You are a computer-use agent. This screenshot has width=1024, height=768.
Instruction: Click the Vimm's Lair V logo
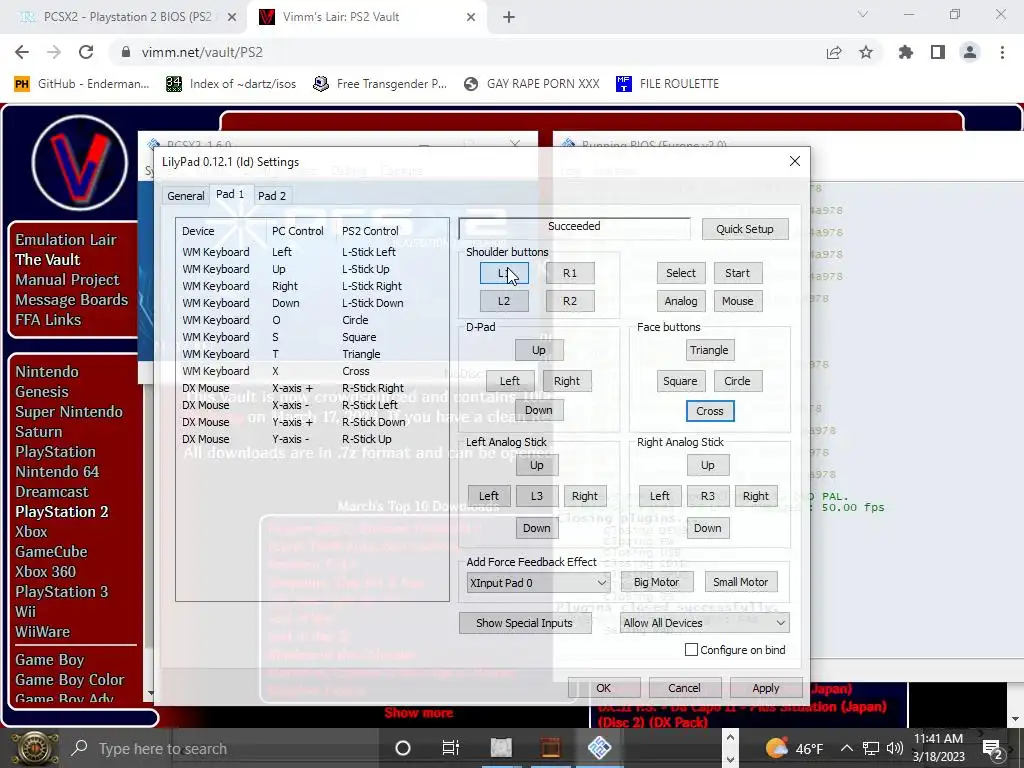pos(80,163)
